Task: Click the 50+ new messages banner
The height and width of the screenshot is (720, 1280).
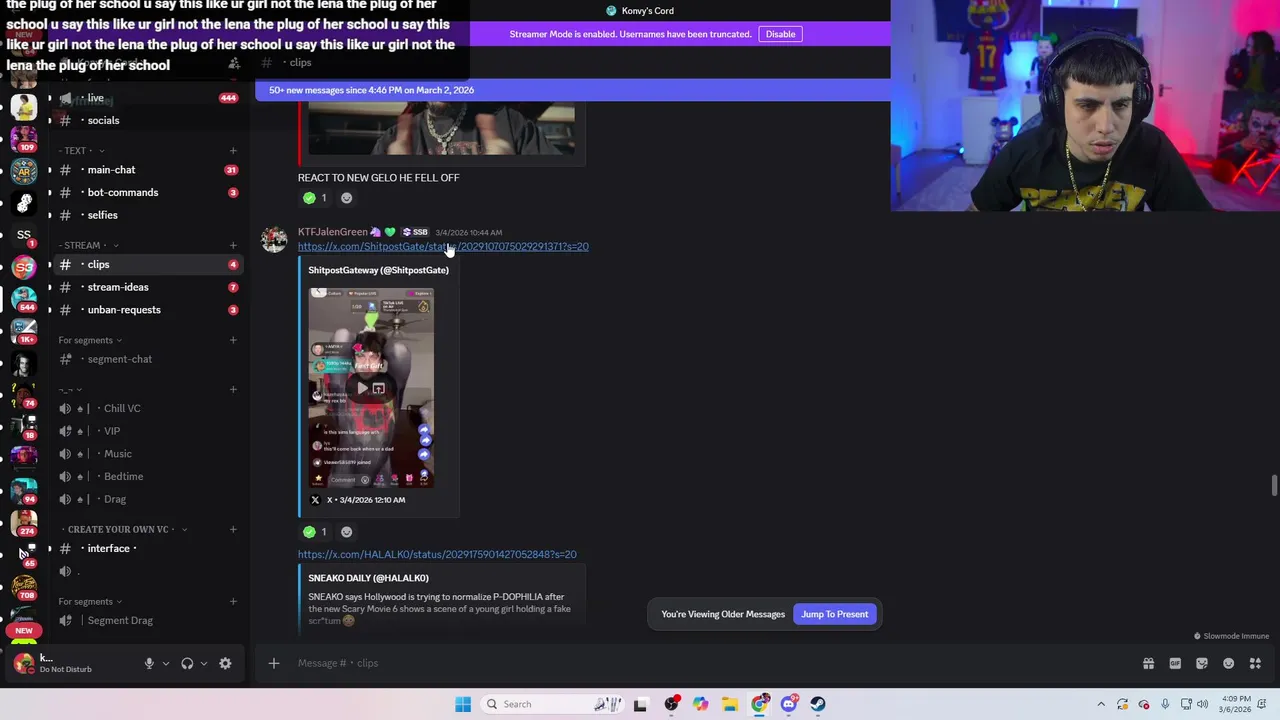Action: (x=572, y=90)
